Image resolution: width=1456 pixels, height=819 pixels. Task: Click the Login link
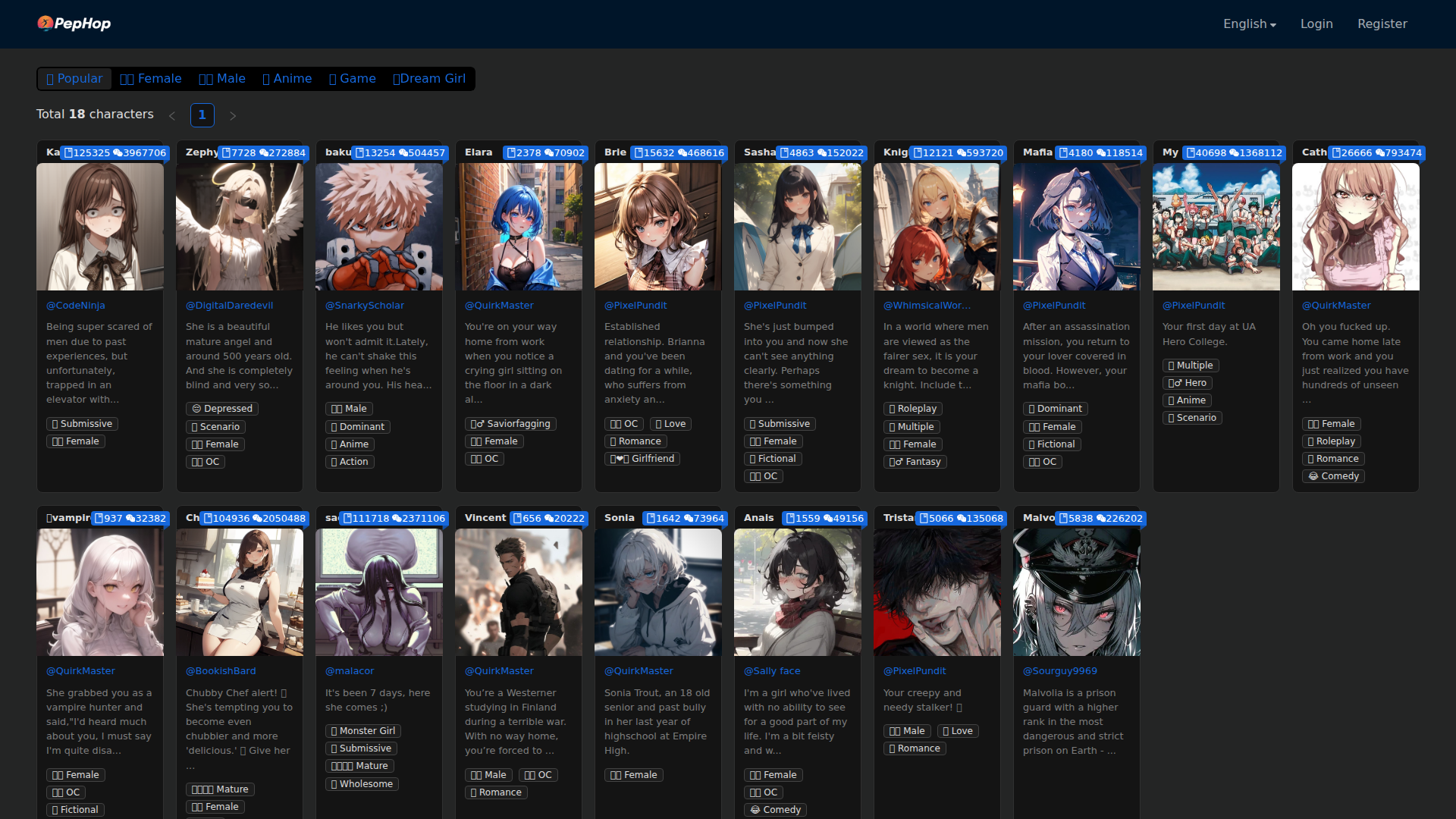click(1316, 24)
